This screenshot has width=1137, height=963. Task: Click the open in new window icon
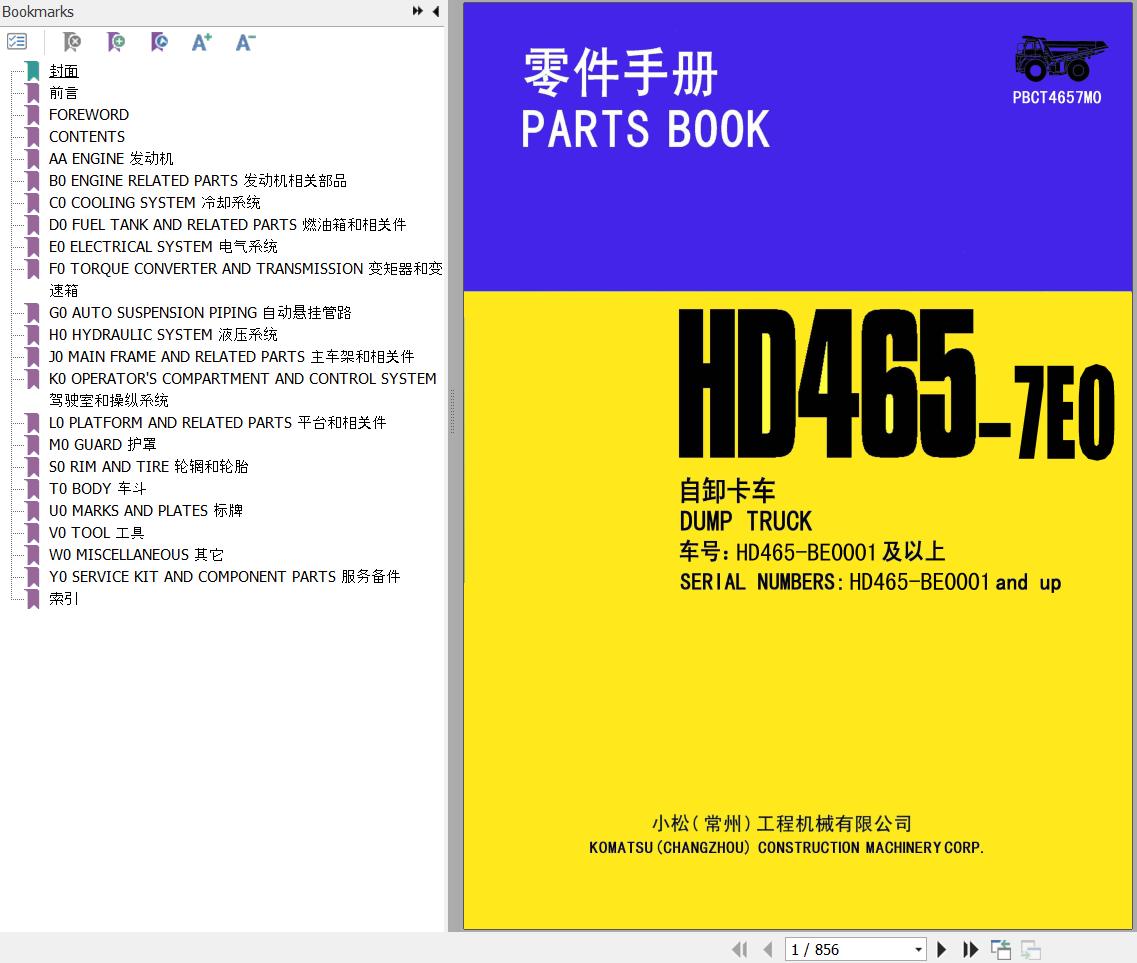pos(1001,949)
